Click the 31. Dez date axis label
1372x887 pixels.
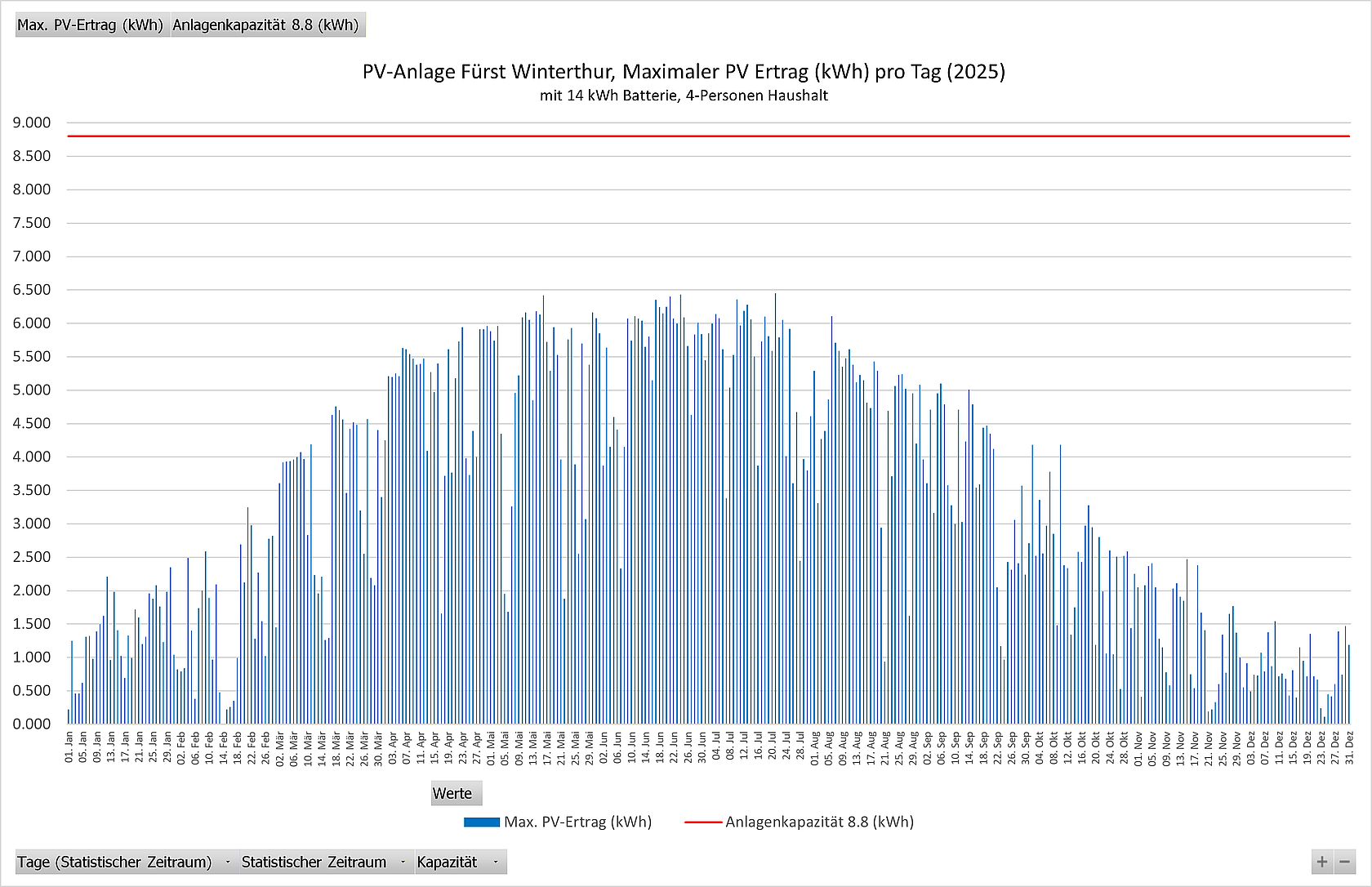coord(1349,747)
